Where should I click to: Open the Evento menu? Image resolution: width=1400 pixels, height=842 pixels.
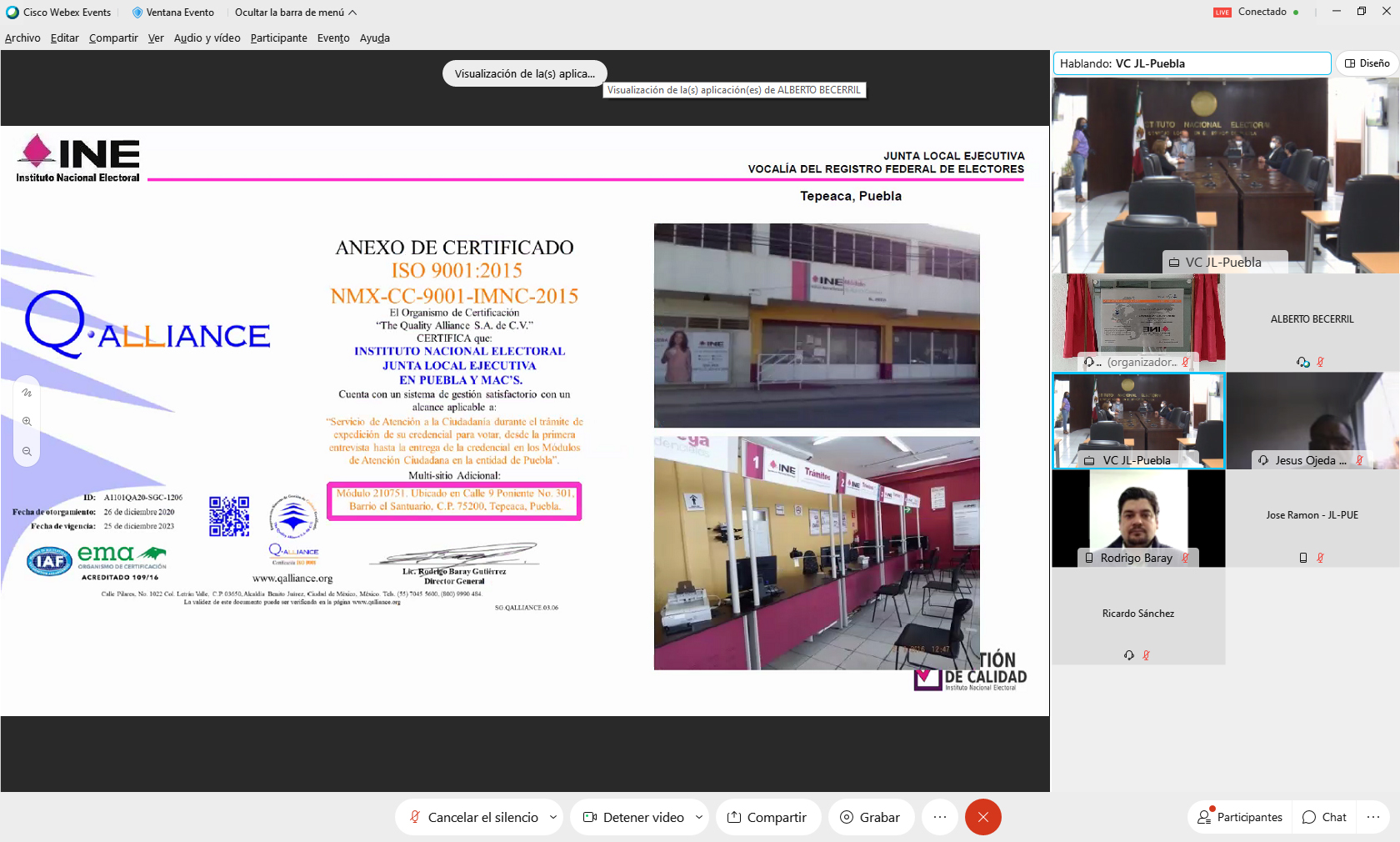333,38
